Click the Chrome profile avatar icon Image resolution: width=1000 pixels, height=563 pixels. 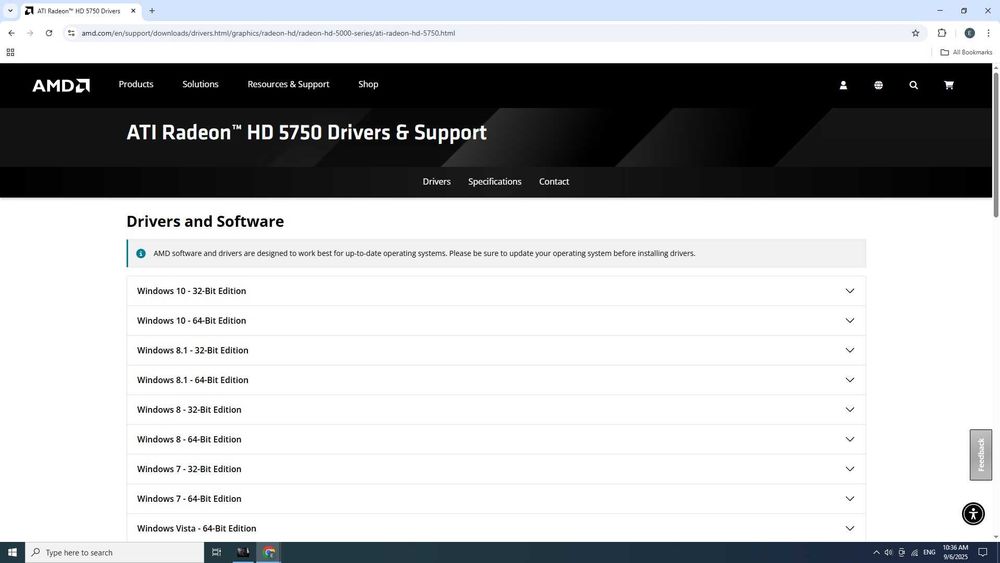(x=969, y=33)
